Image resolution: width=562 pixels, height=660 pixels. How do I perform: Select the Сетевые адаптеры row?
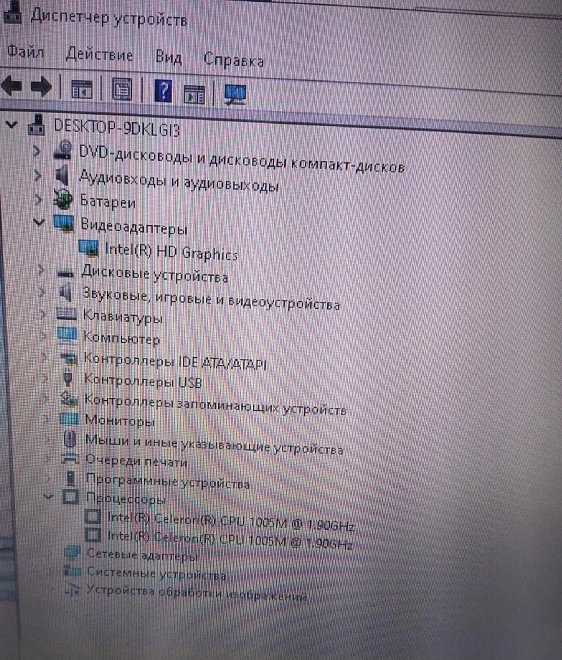point(142,555)
